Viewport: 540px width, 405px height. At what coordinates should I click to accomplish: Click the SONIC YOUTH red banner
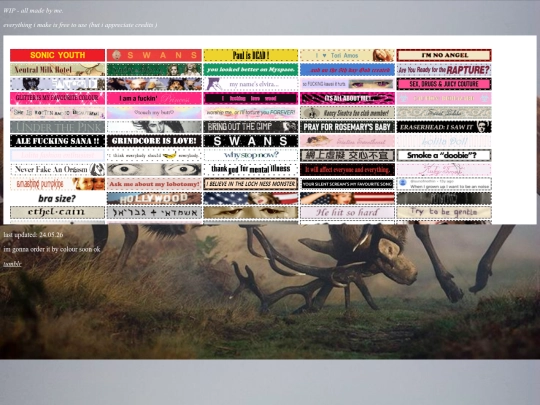(58, 55)
